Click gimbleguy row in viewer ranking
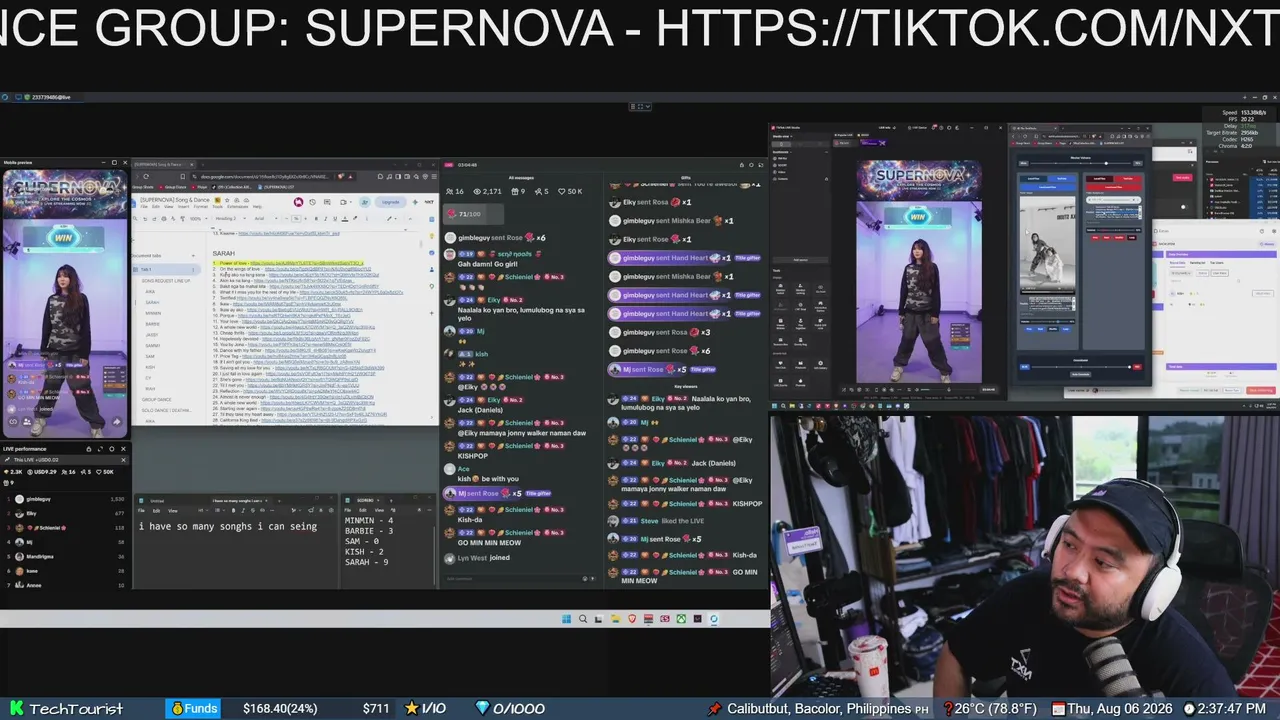Screen dimensions: 1280x720 (x=66, y=499)
